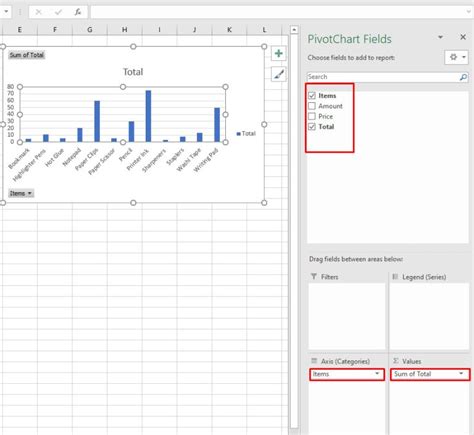Click the formula bar cancel X icon
This screenshot has width=474, height=435.
38,12
